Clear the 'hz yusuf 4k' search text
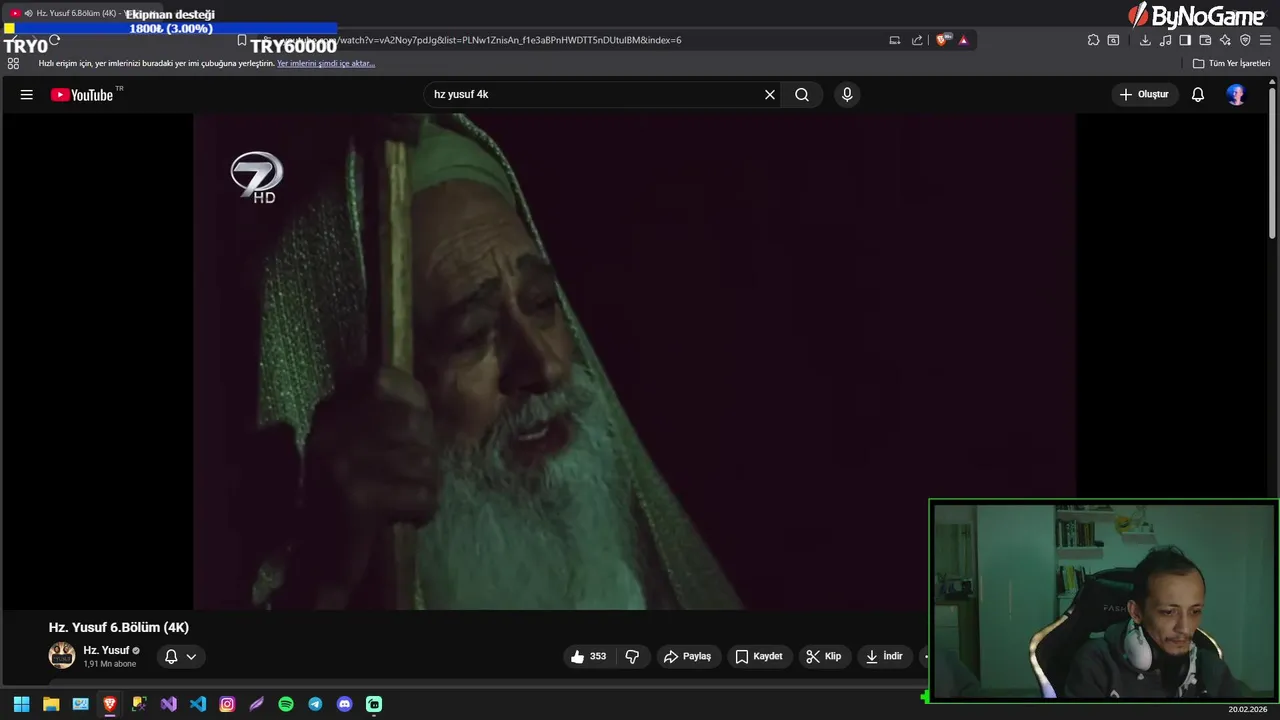The width and height of the screenshot is (1280, 720). pos(770,94)
